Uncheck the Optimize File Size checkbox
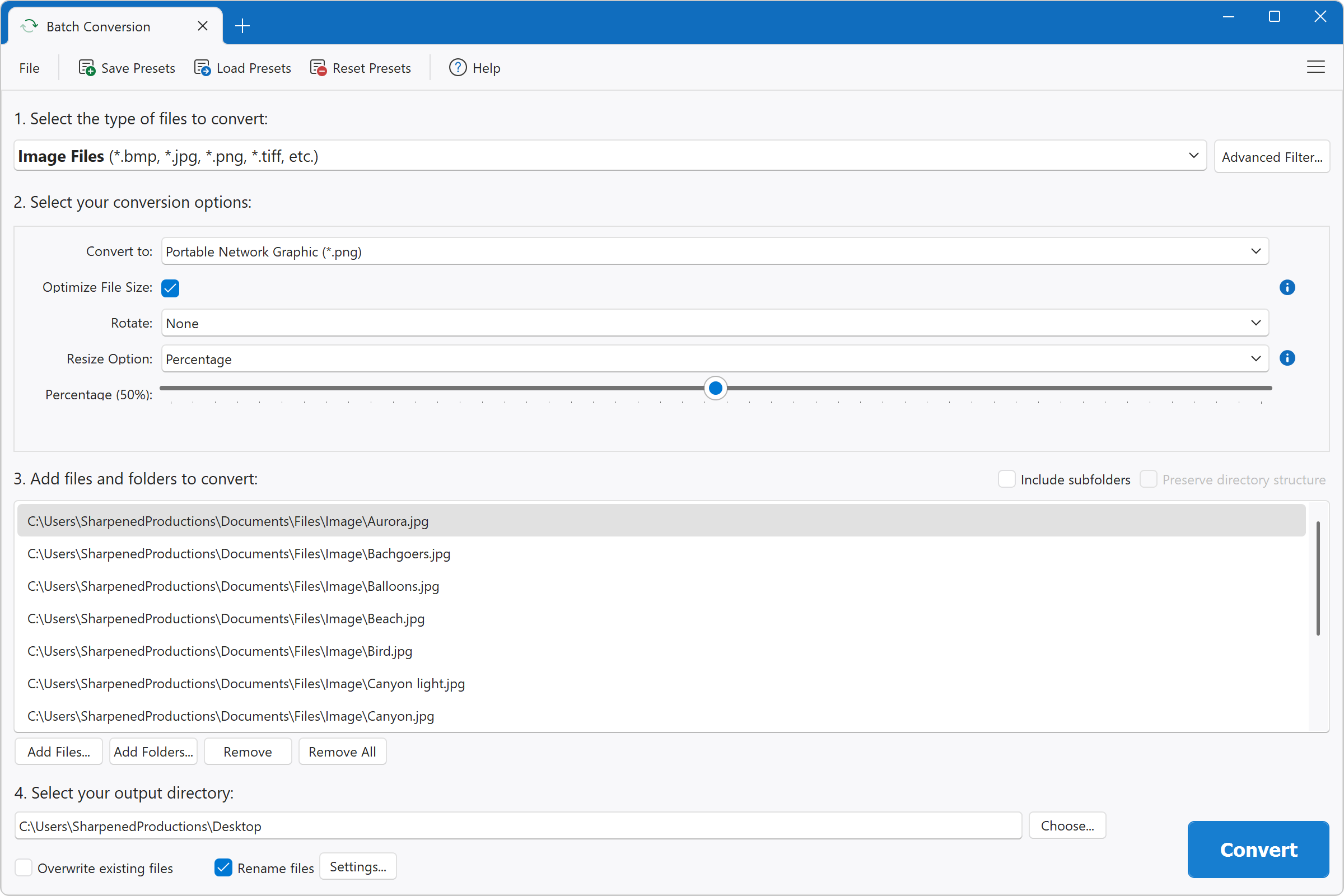The height and width of the screenshot is (896, 1344). click(x=170, y=288)
